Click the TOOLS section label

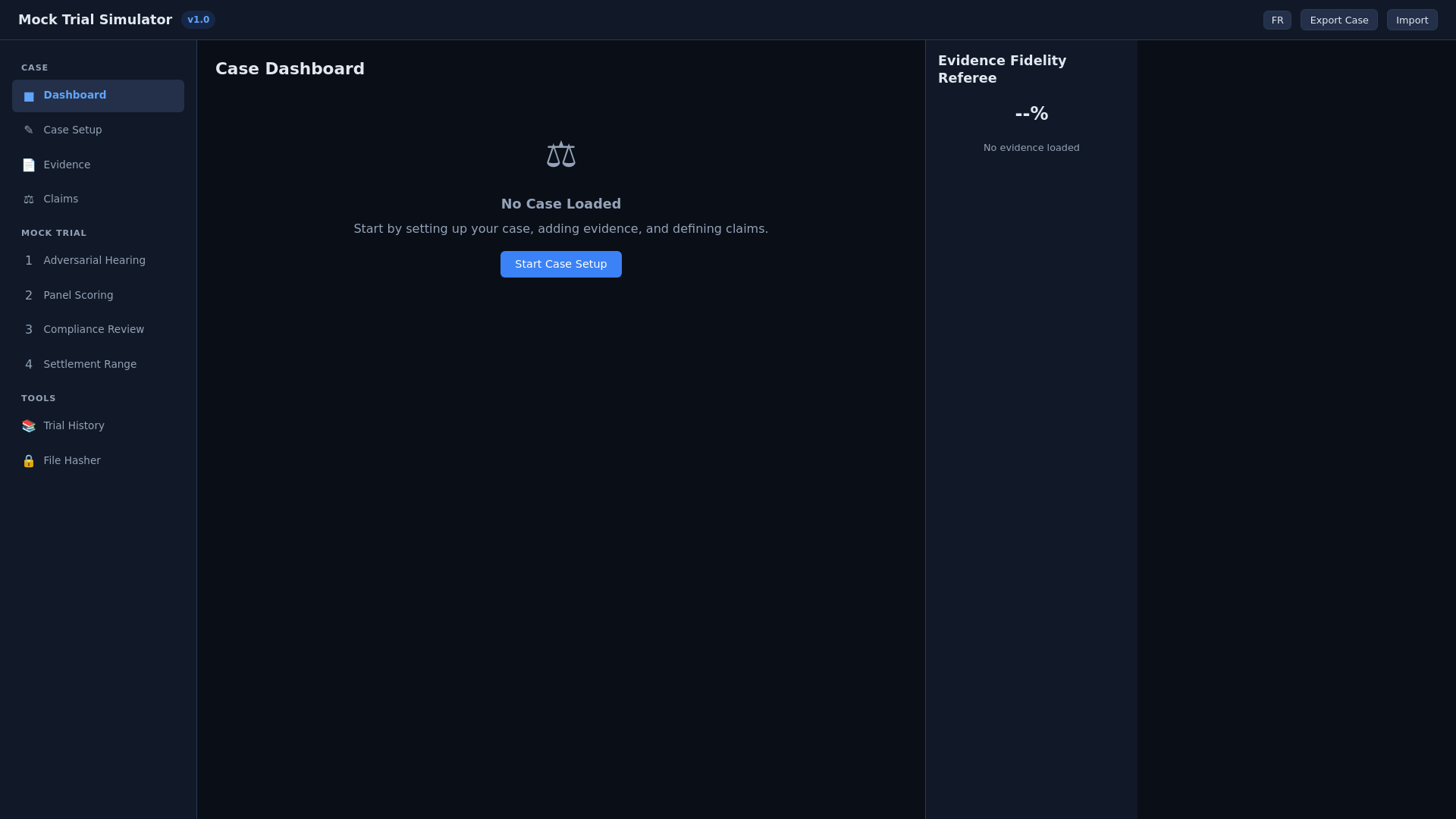(39, 399)
